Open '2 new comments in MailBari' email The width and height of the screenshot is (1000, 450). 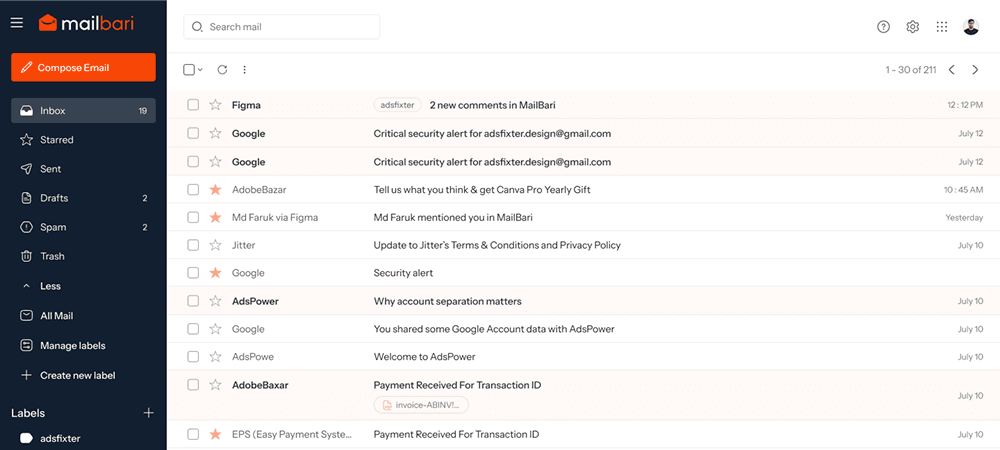(x=492, y=105)
